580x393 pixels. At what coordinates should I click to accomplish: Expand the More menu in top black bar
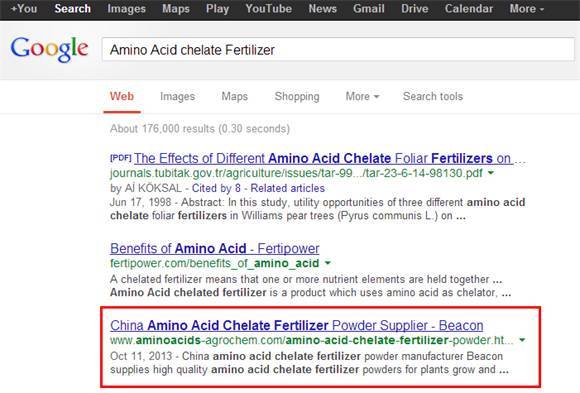(x=527, y=9)
